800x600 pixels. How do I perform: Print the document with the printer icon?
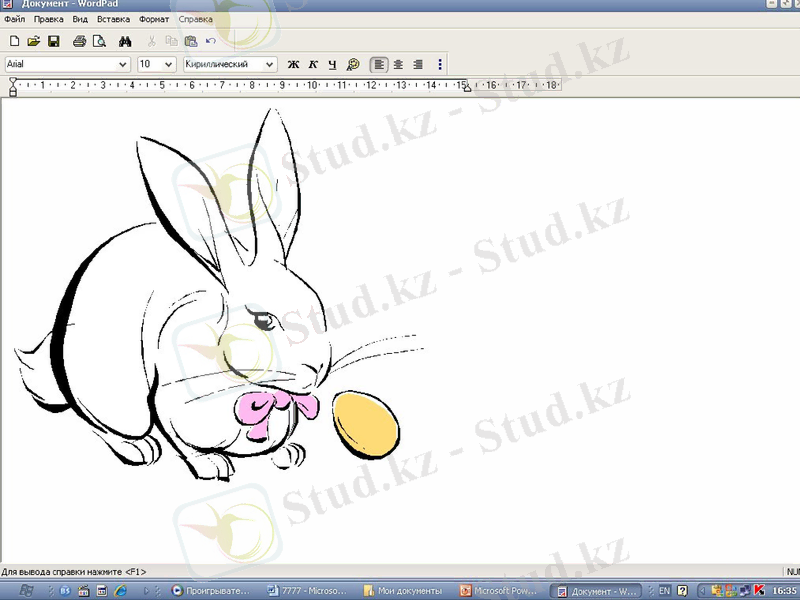pyautogui.click(x=79, y=41)
